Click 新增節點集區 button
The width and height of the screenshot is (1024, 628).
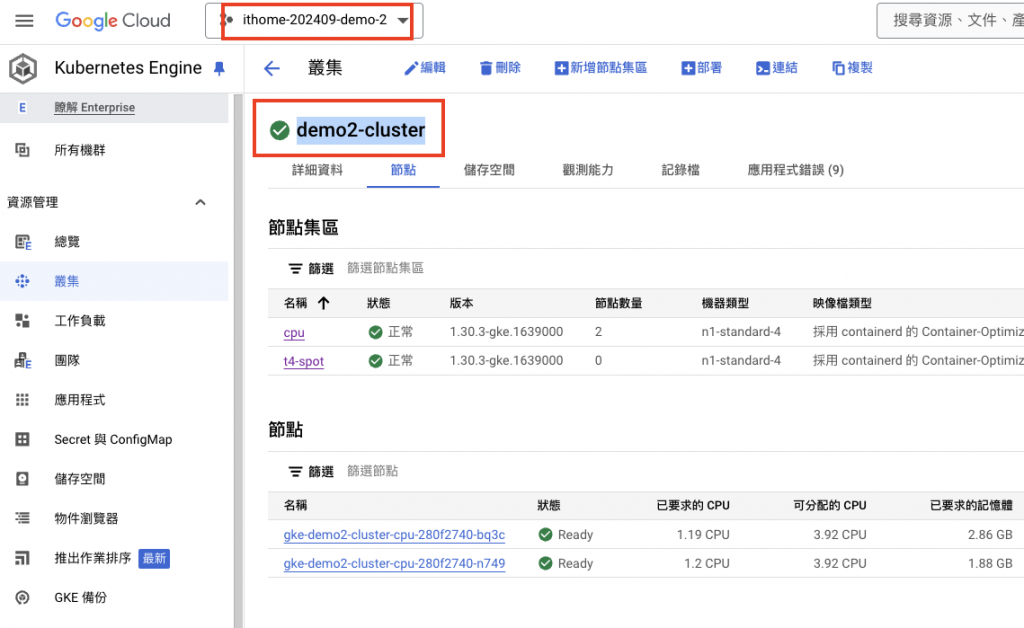pyautogui.click(x=601, y=68)
